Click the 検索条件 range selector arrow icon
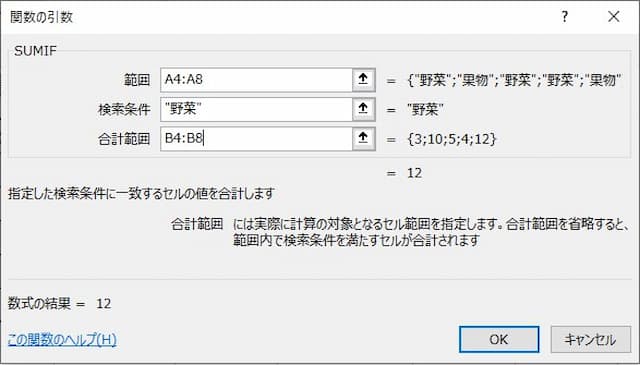640x365 pixels. (363, 109)
